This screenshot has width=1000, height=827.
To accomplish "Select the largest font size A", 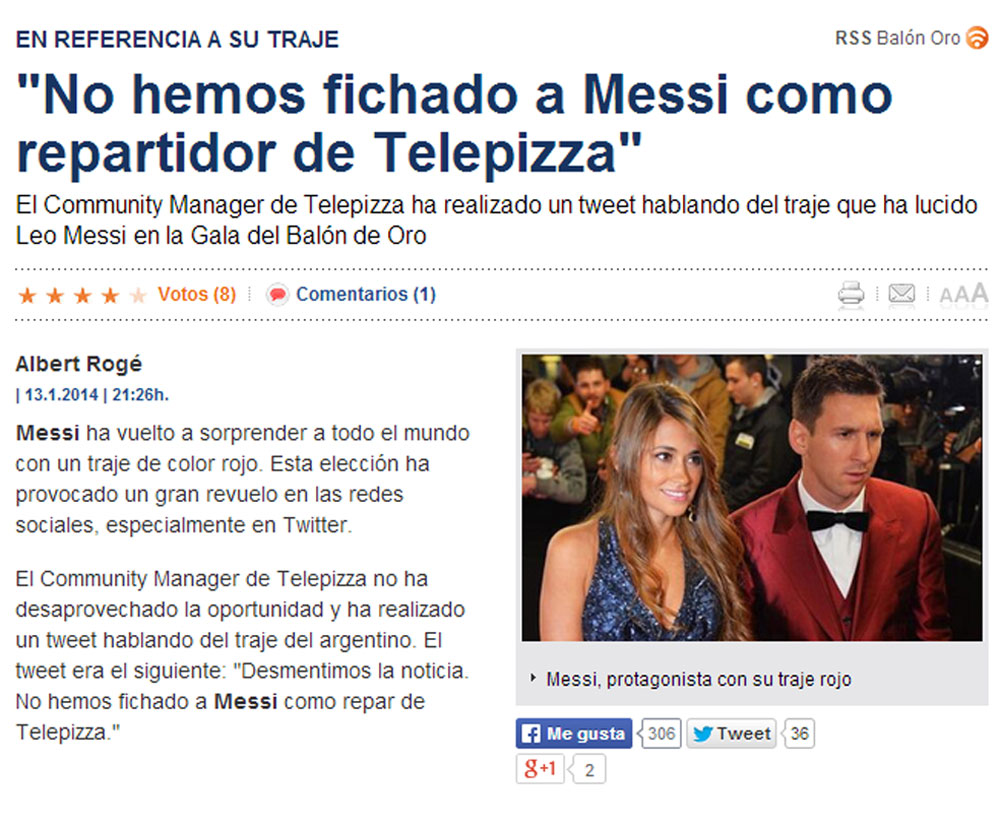I will click(x=979, y=293).
